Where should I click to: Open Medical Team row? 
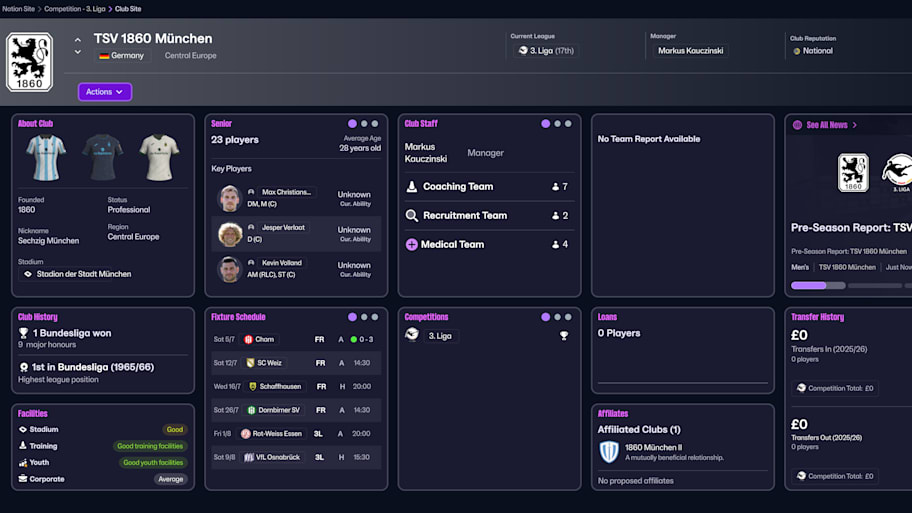point(489,244)
